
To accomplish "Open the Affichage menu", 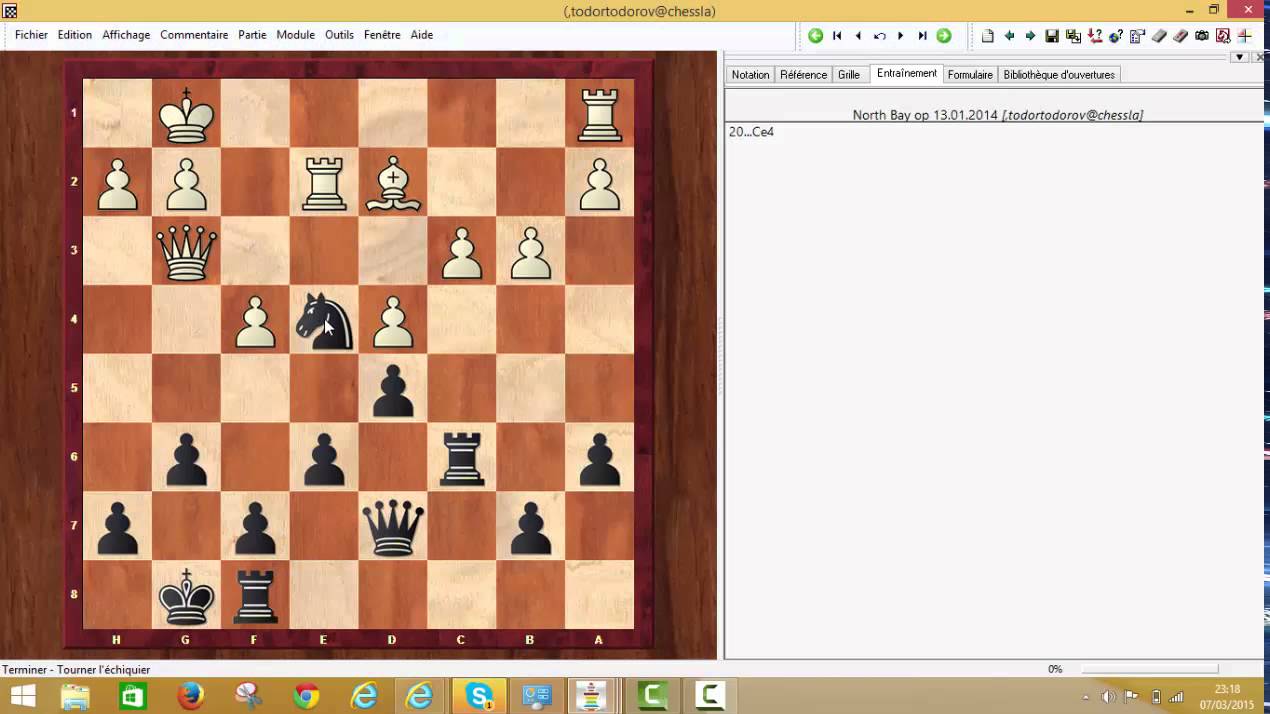I will pyautogui.click(x=126, y=35).
